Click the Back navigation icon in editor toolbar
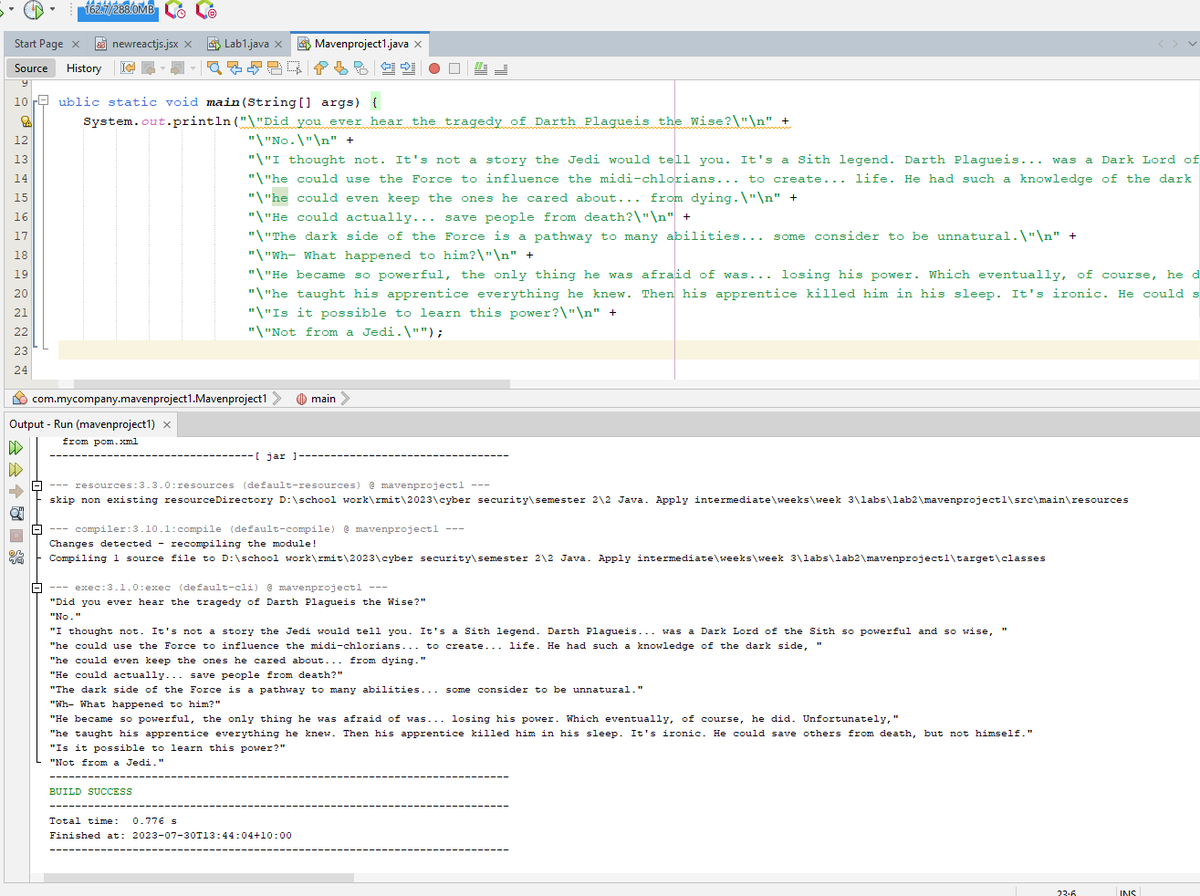This screenshot has height=896, width=1200. pos(148,68)
